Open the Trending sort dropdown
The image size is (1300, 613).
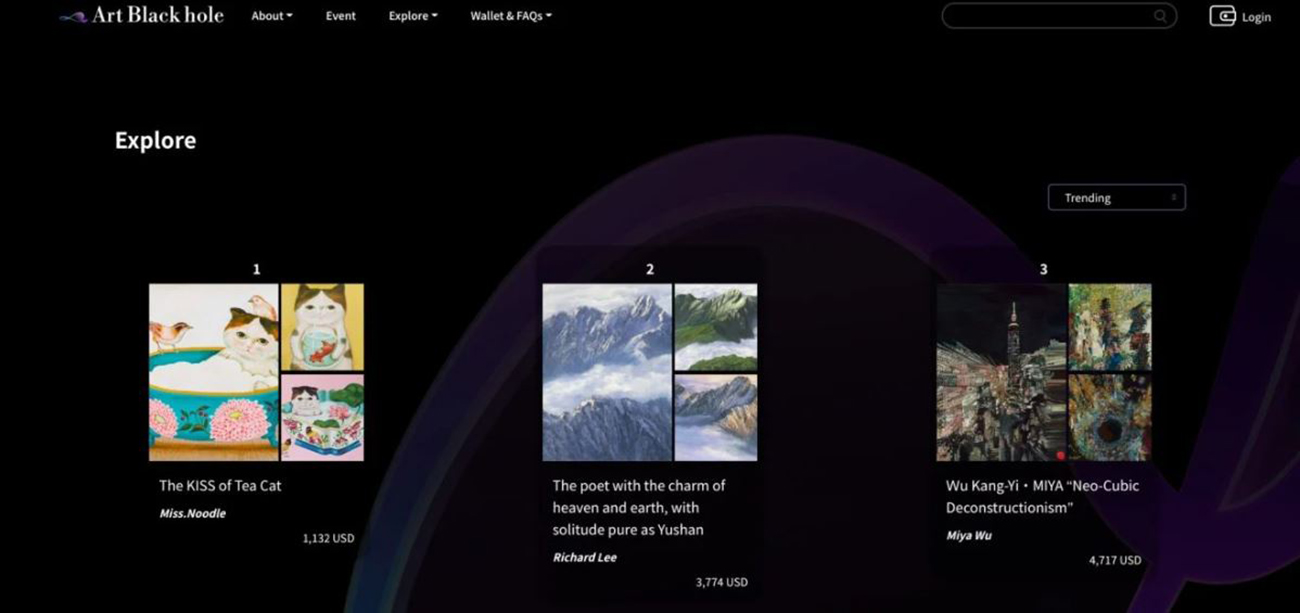1116,198
